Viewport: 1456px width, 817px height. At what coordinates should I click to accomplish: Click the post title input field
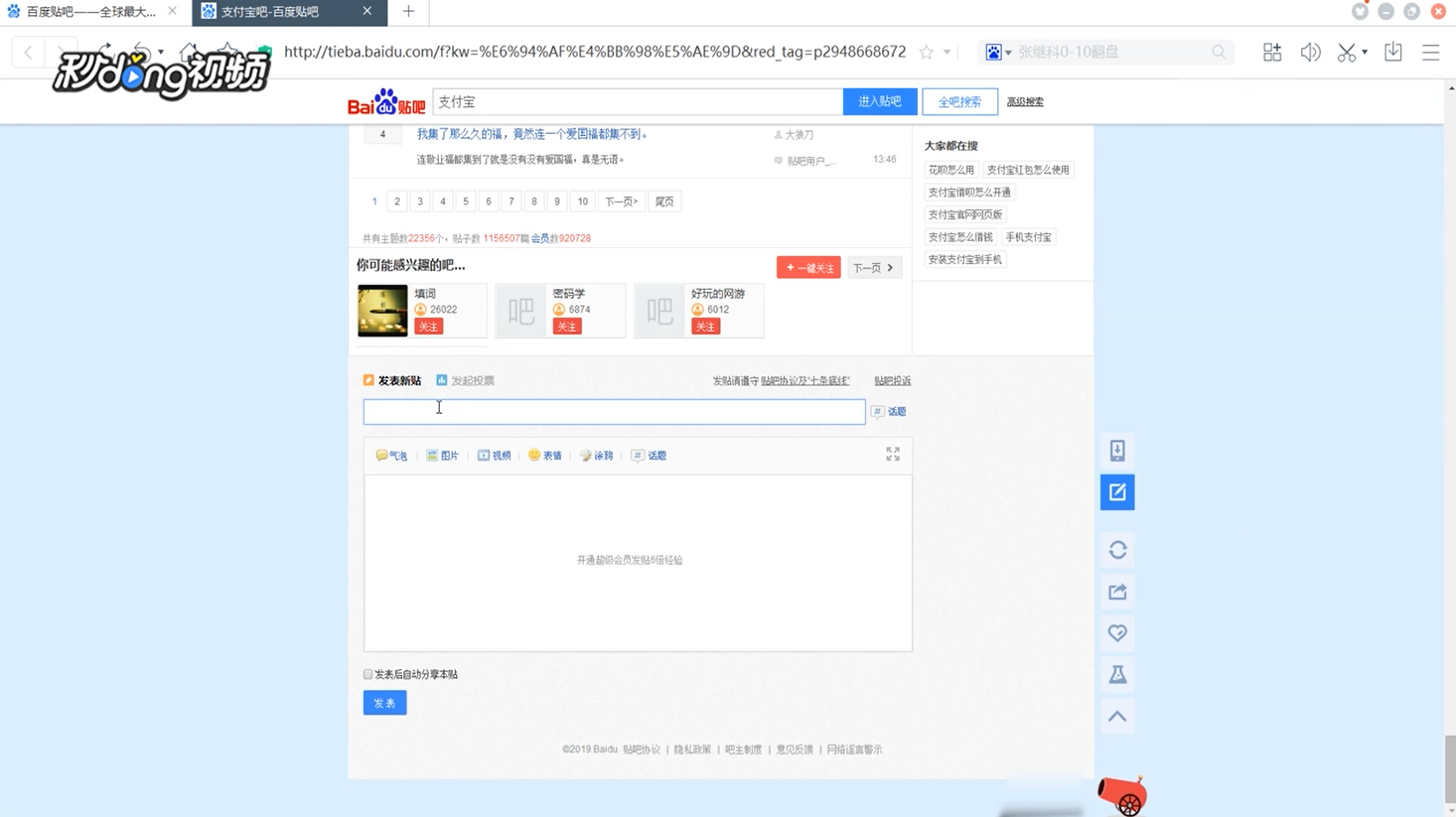tap(614, 411)
